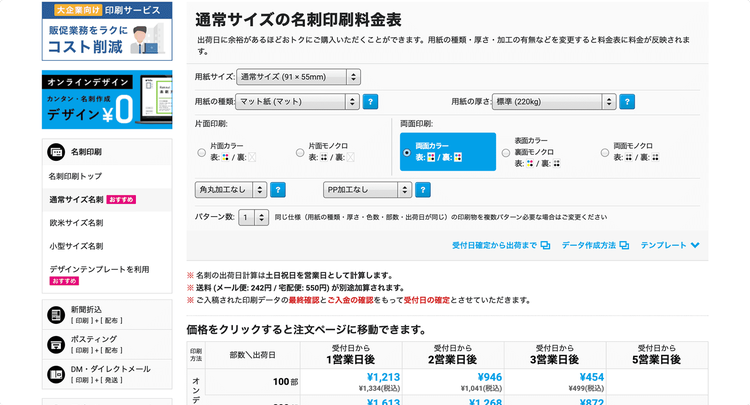
Task: Open 受付日確定から出荷まで link
Action: [x=495, y=245]
